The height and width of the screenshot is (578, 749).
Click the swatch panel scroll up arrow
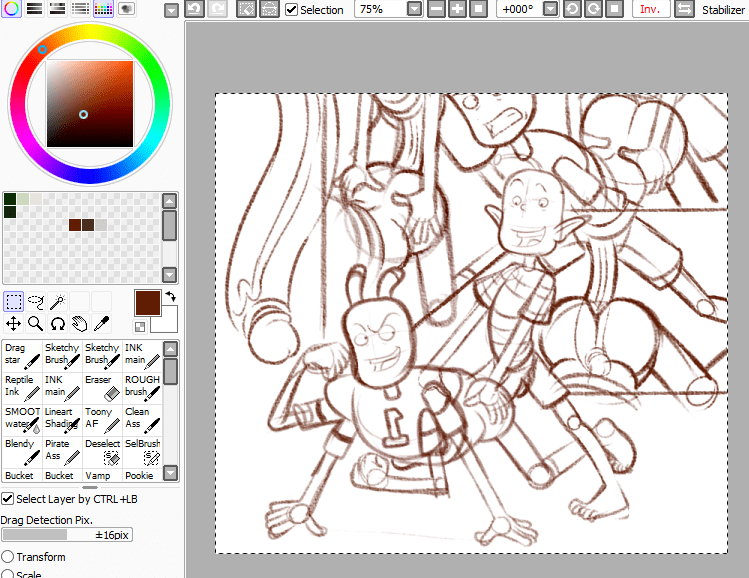tap(170, 201)
